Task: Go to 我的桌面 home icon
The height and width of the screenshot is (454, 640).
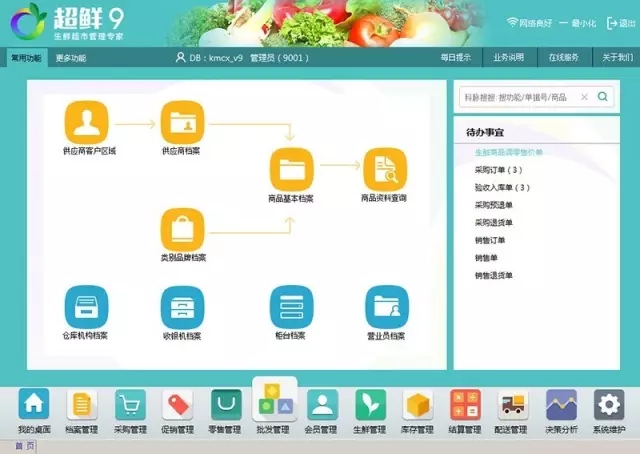Action: (x=34, y=404)
